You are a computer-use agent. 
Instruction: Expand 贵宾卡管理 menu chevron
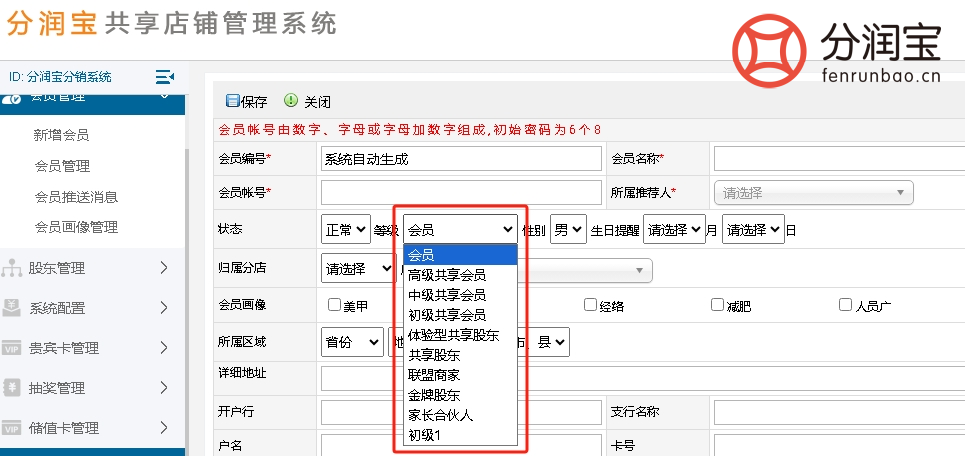point(164,348)
